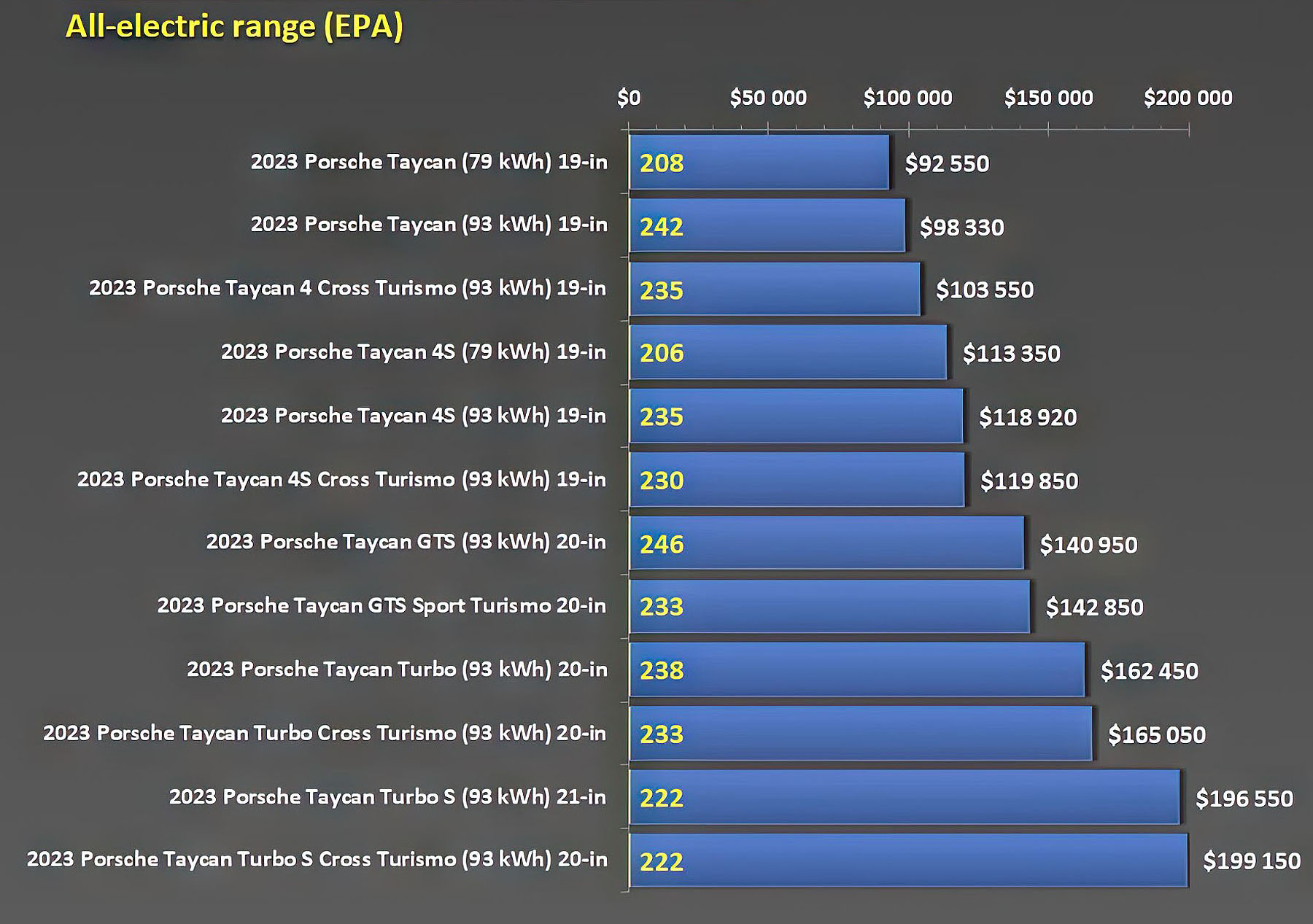
Task: Select the Taycan 4 Cross Turismo (93 kWh) label
Action: (347, 289)
